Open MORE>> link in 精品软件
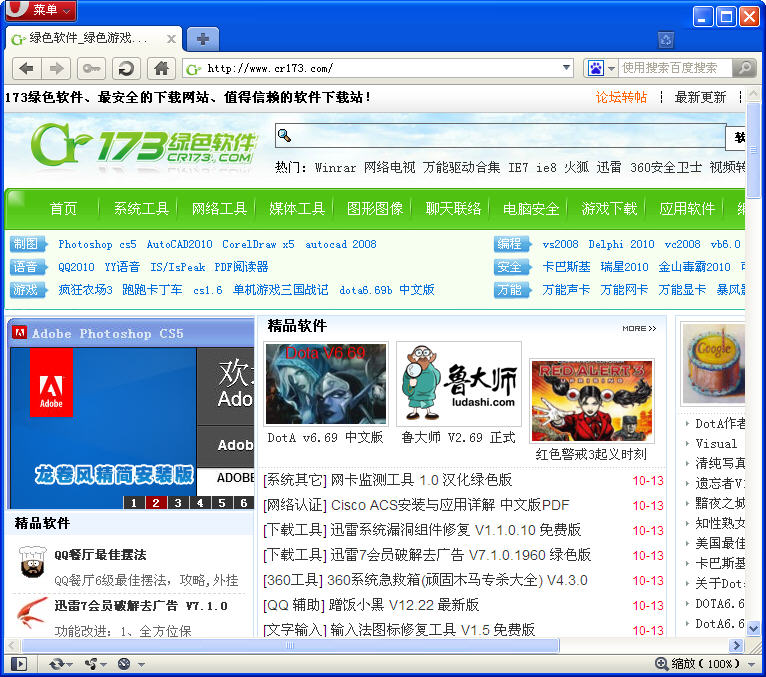 pos(639,328)
